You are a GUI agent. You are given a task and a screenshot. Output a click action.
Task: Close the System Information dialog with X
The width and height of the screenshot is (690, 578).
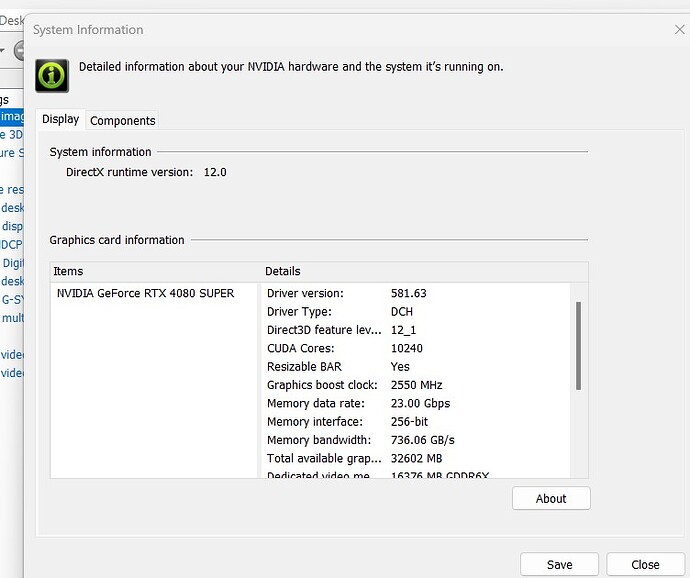[x=679, y=29]
